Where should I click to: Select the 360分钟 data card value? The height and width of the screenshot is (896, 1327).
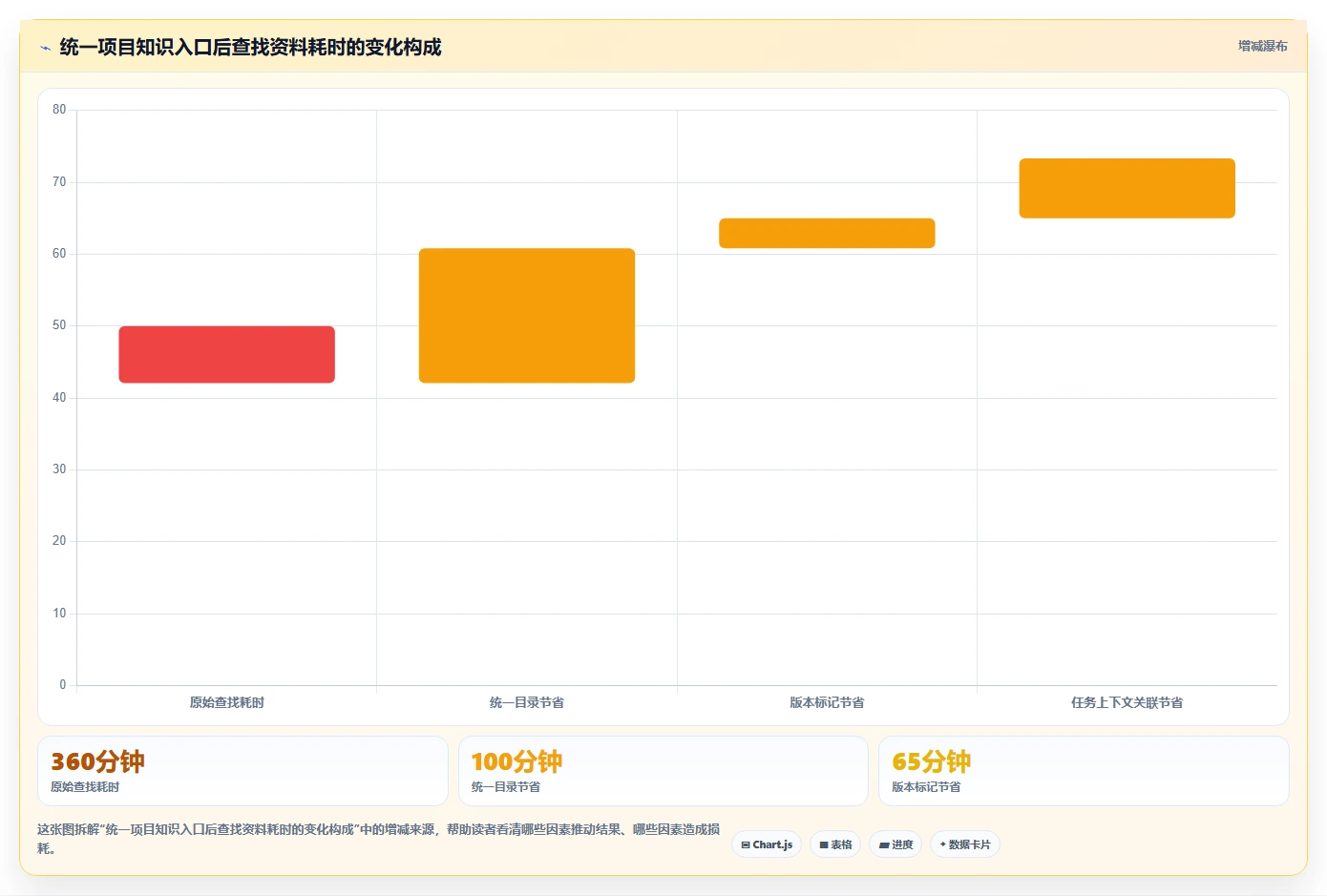click(x=97, y=761)
